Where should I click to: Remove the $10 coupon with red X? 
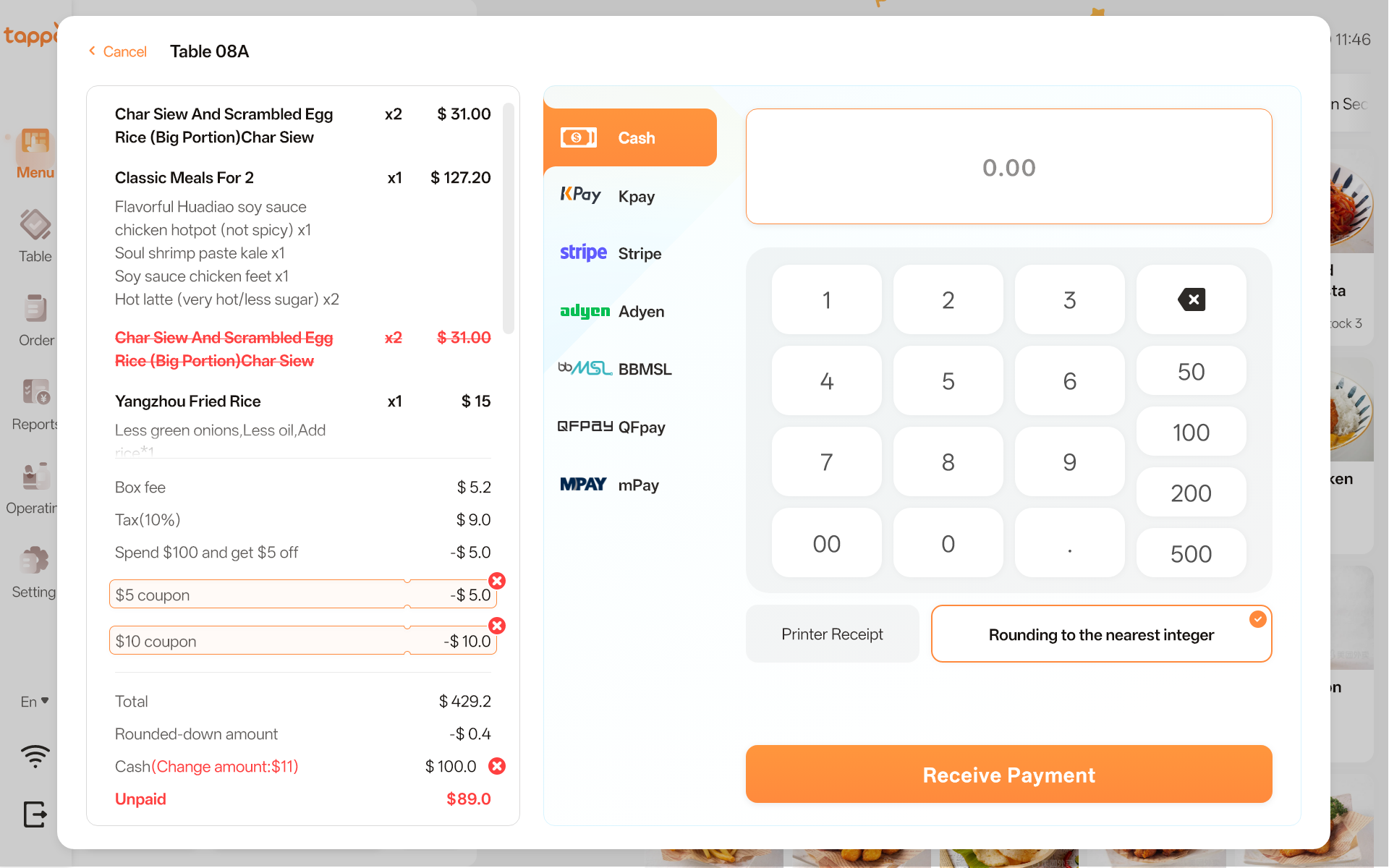(x=497, y=626)
